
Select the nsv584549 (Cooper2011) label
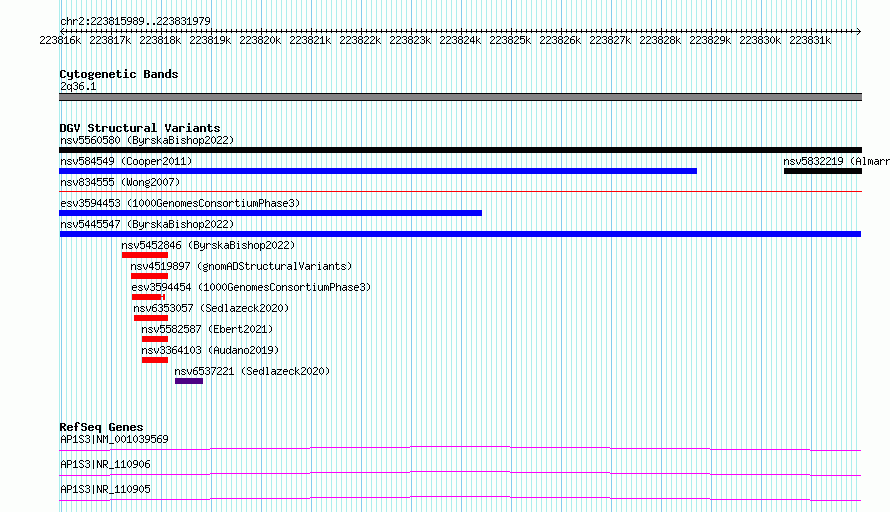click(126, 161)
